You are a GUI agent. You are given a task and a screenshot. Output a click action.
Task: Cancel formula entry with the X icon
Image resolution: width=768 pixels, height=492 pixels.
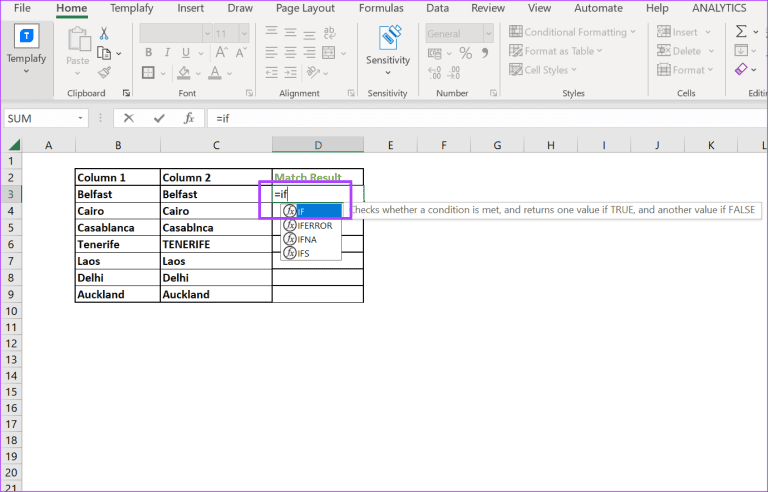pos(129,118)
